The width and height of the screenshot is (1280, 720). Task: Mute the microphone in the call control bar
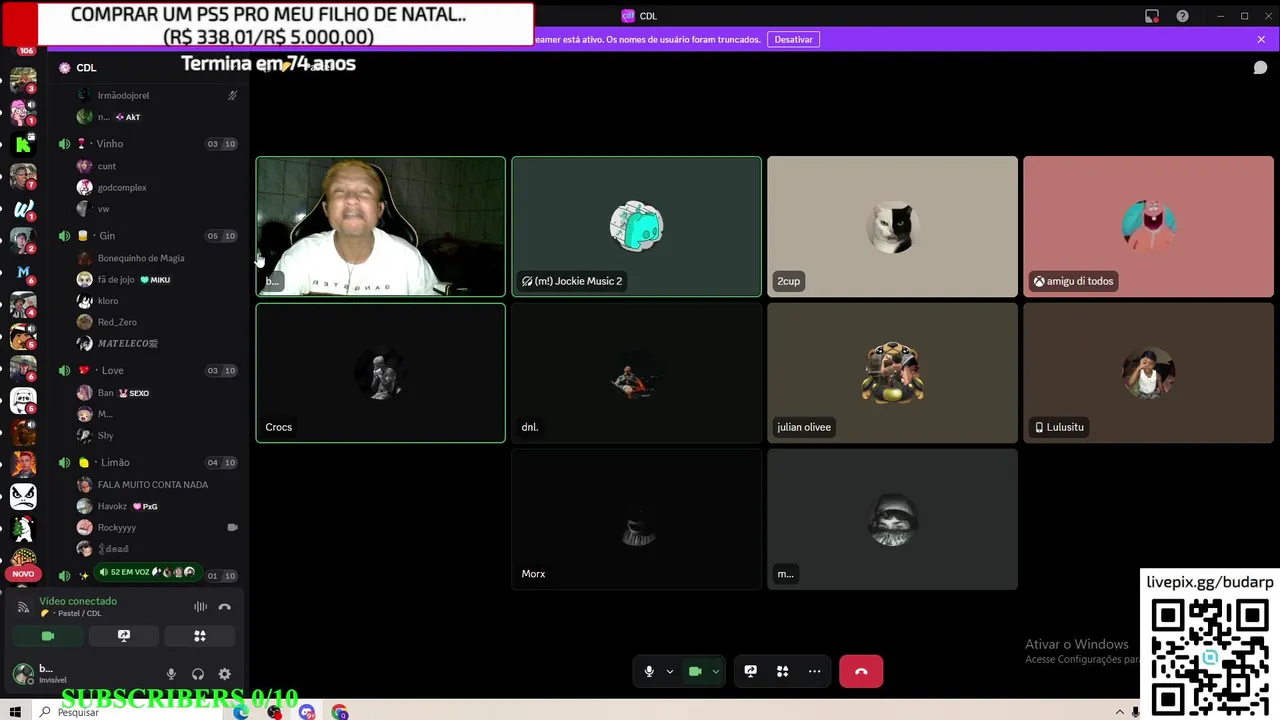click(x=649, y=671)
